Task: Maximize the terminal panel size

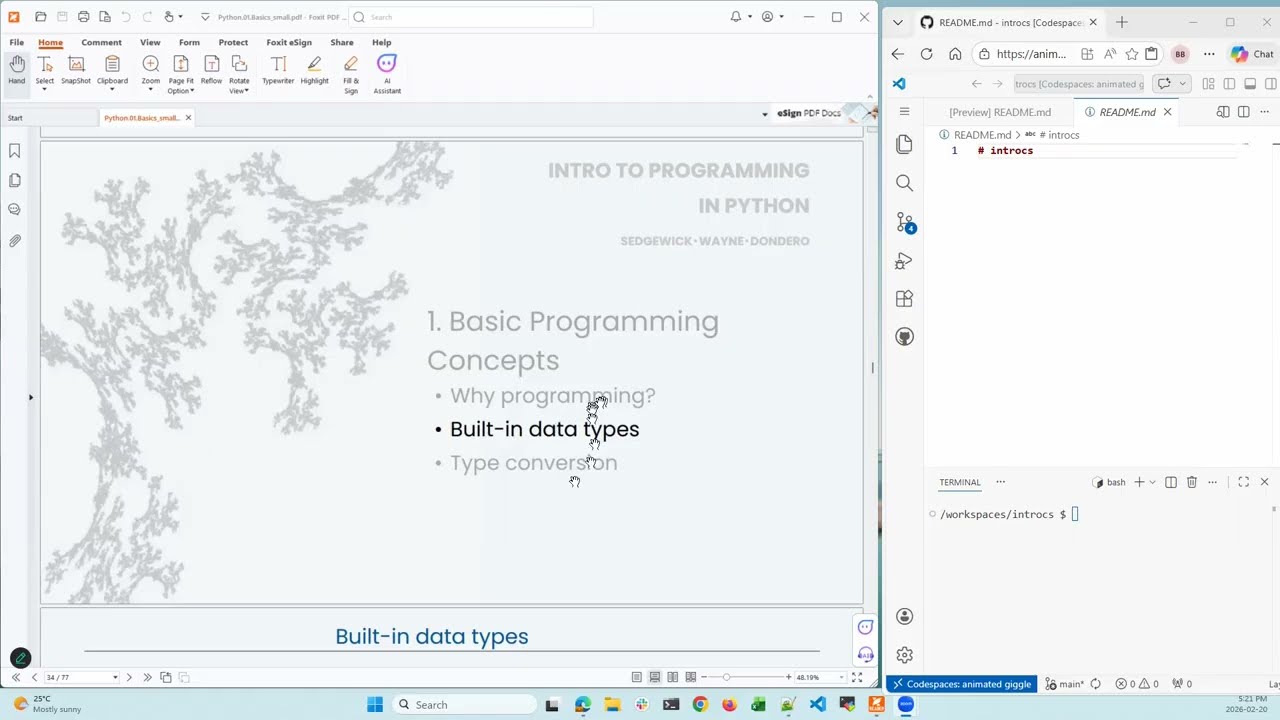Action: 1244,482
